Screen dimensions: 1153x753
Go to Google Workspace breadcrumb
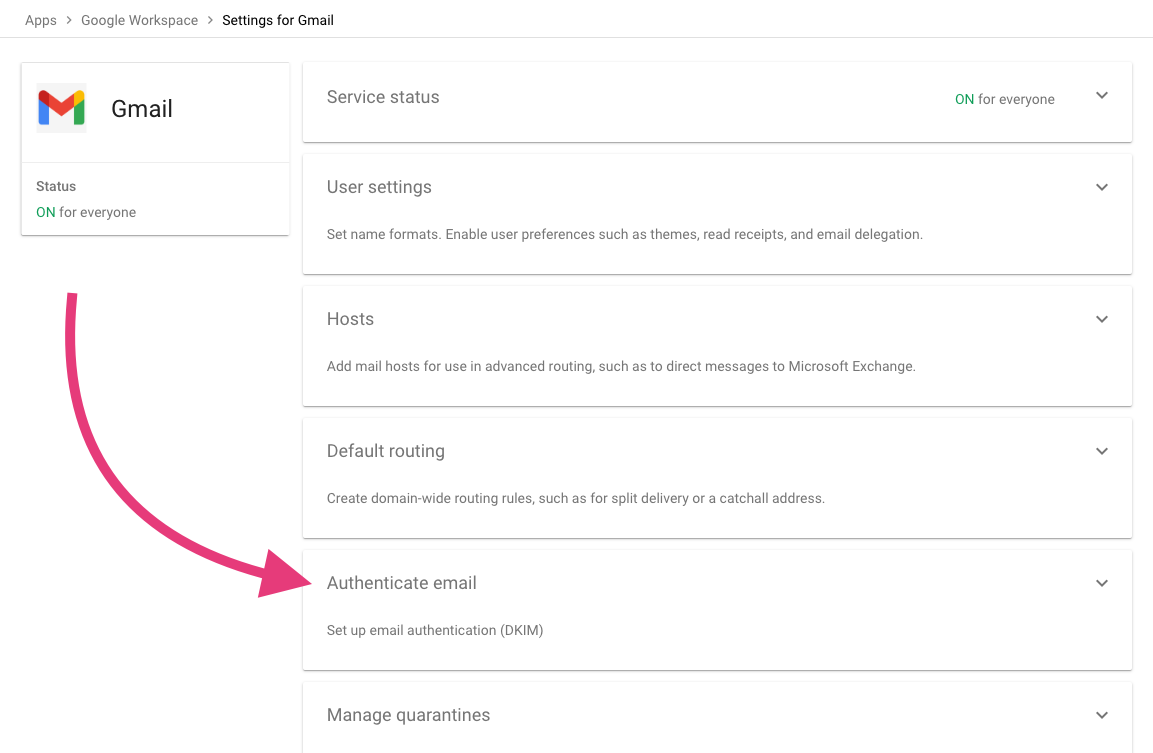point(139,21)
